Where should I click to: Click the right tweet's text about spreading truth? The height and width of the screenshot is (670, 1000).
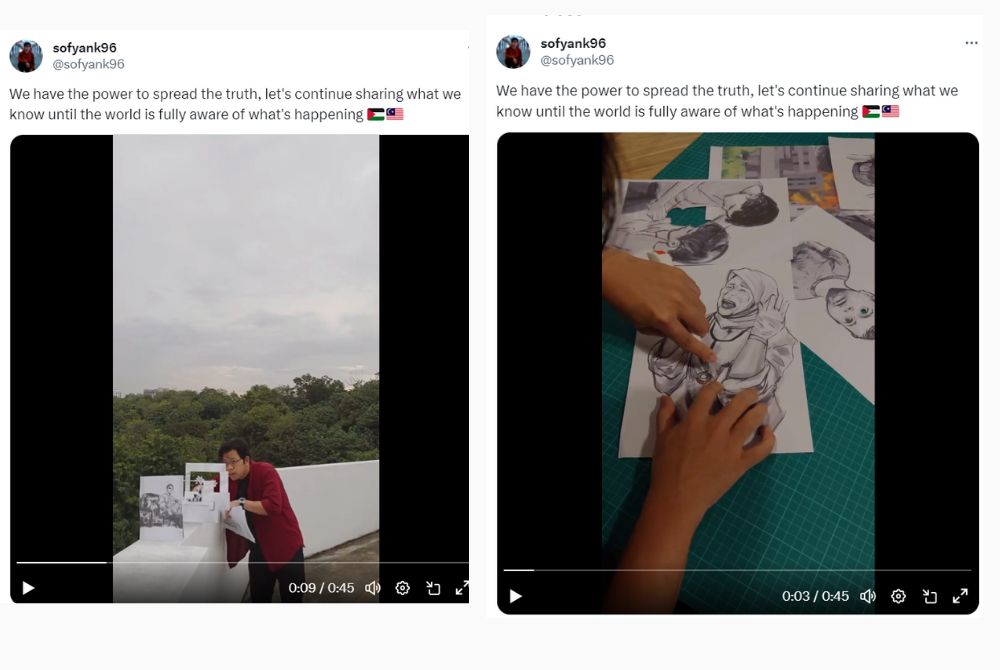(726, 101)
